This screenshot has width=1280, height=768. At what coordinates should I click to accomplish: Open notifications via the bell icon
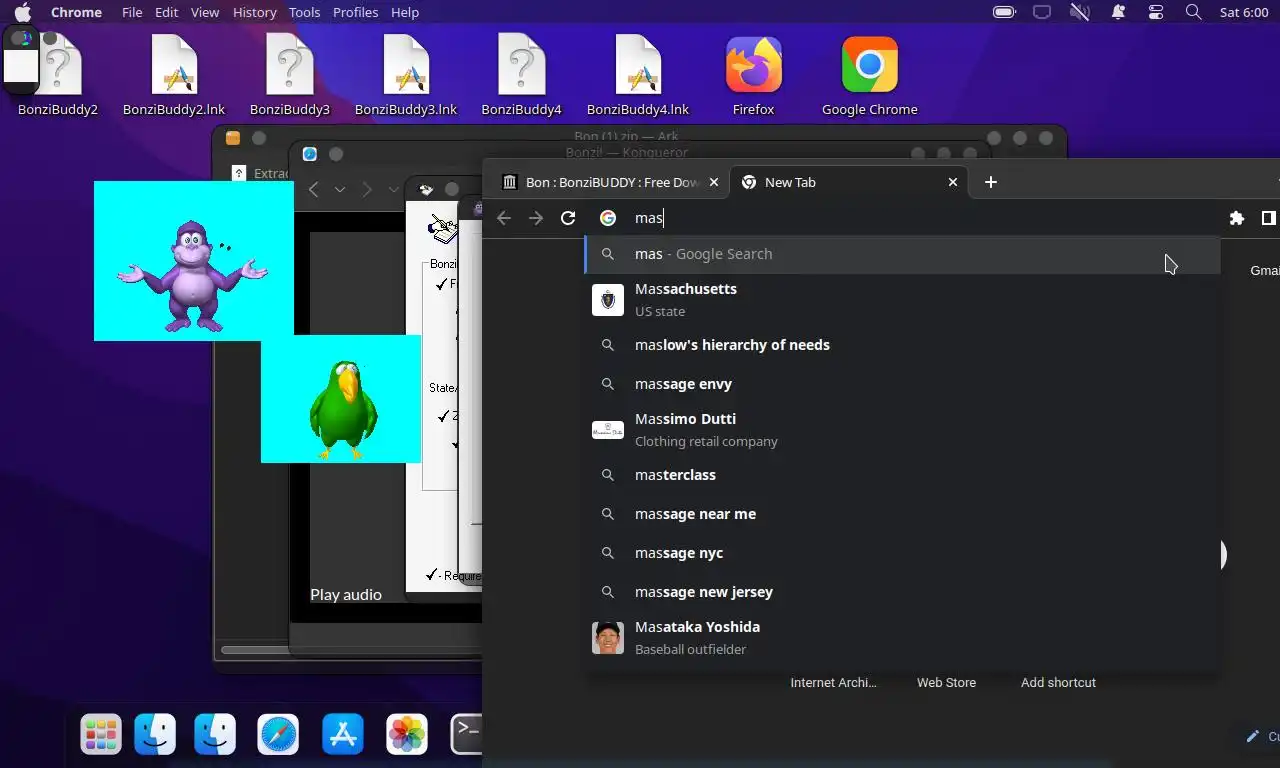pos(1118,12)
